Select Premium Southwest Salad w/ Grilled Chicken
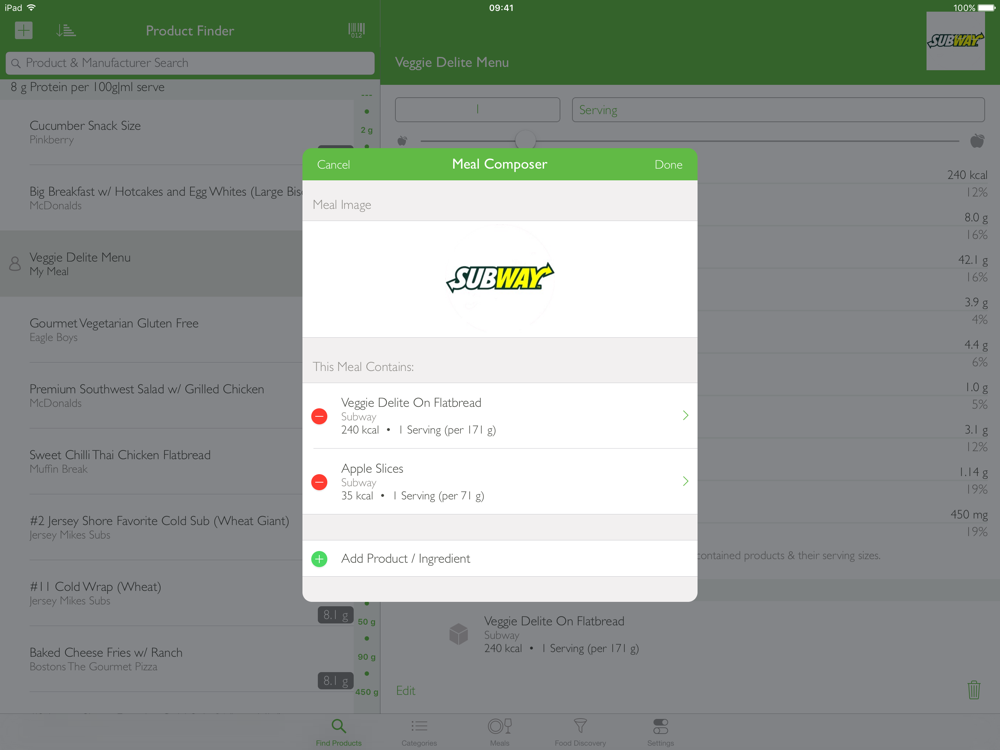Screen dimensions: 1000x750 pos(151,395)
